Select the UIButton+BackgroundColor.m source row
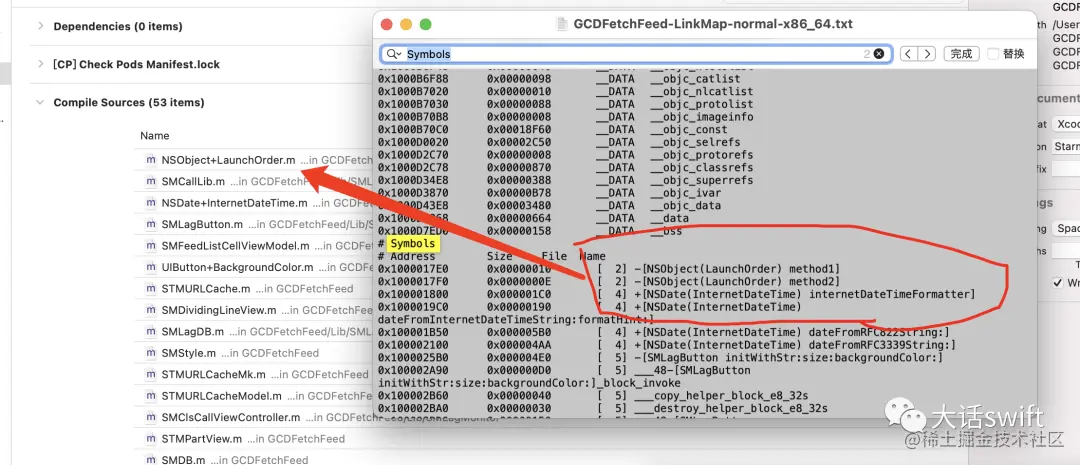 [x=253, y=267]
